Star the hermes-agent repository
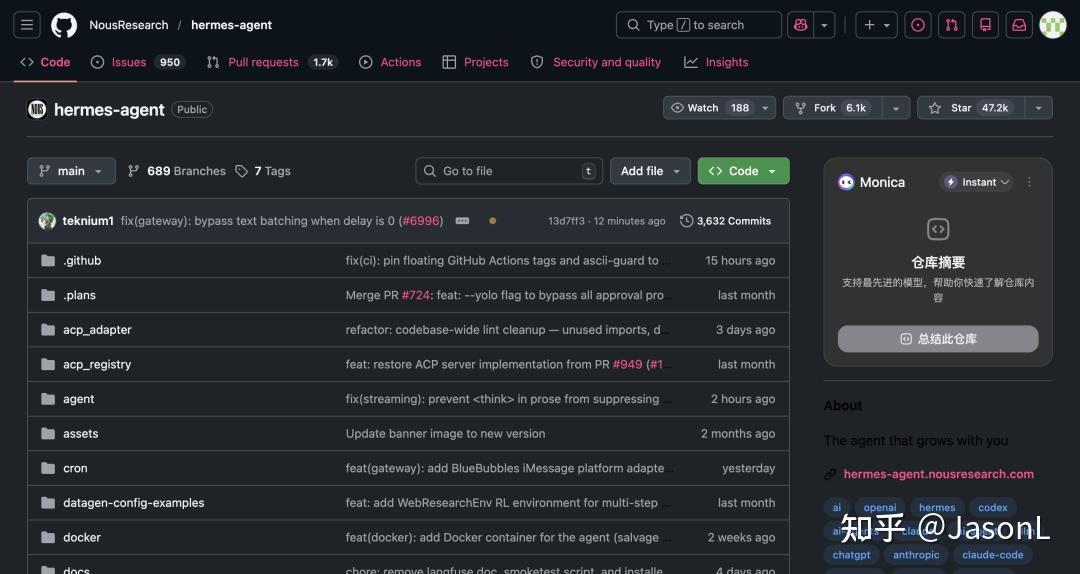This screenshot has height=574, width=1080. pos(970,108)
